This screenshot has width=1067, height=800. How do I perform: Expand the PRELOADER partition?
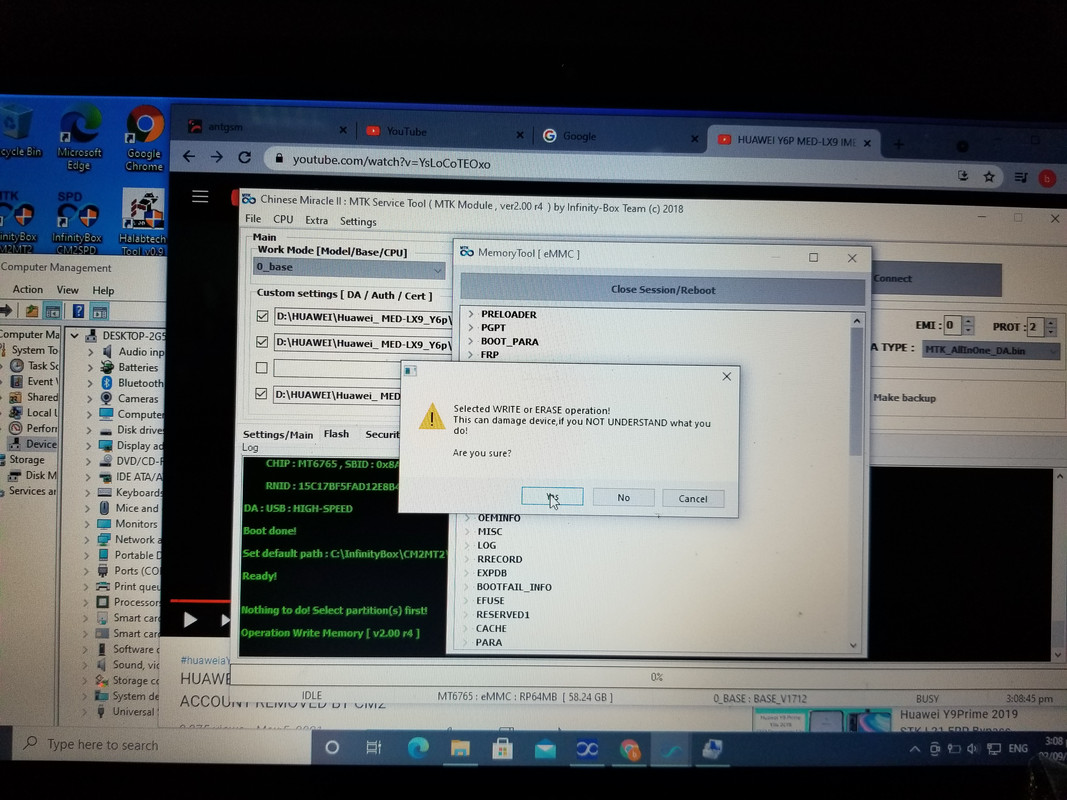tap(471, 314)
